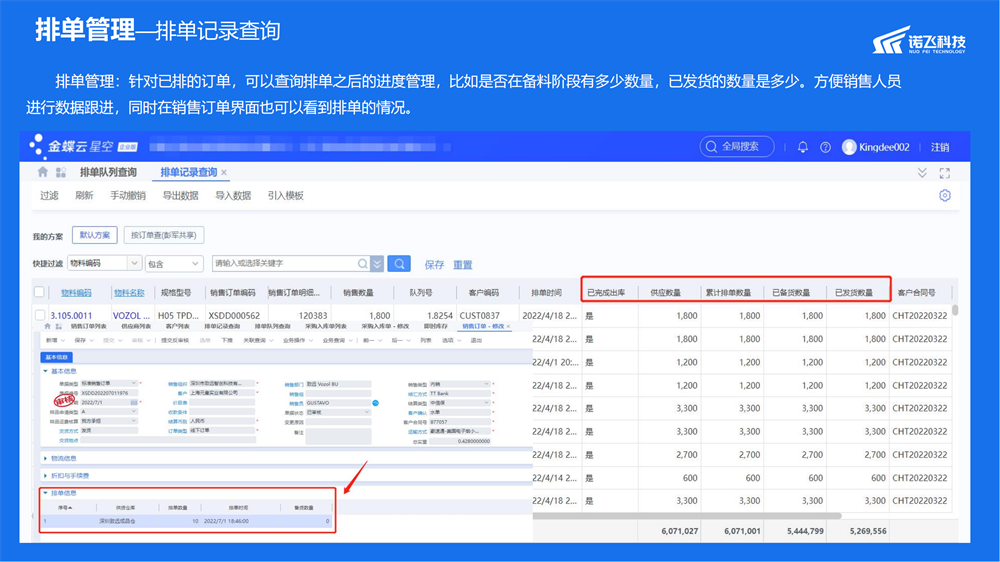Viewport: 1000px width, 562px height.
Task: Click the blue round icon beside GUSTAVO
Action: click(376, 403)
